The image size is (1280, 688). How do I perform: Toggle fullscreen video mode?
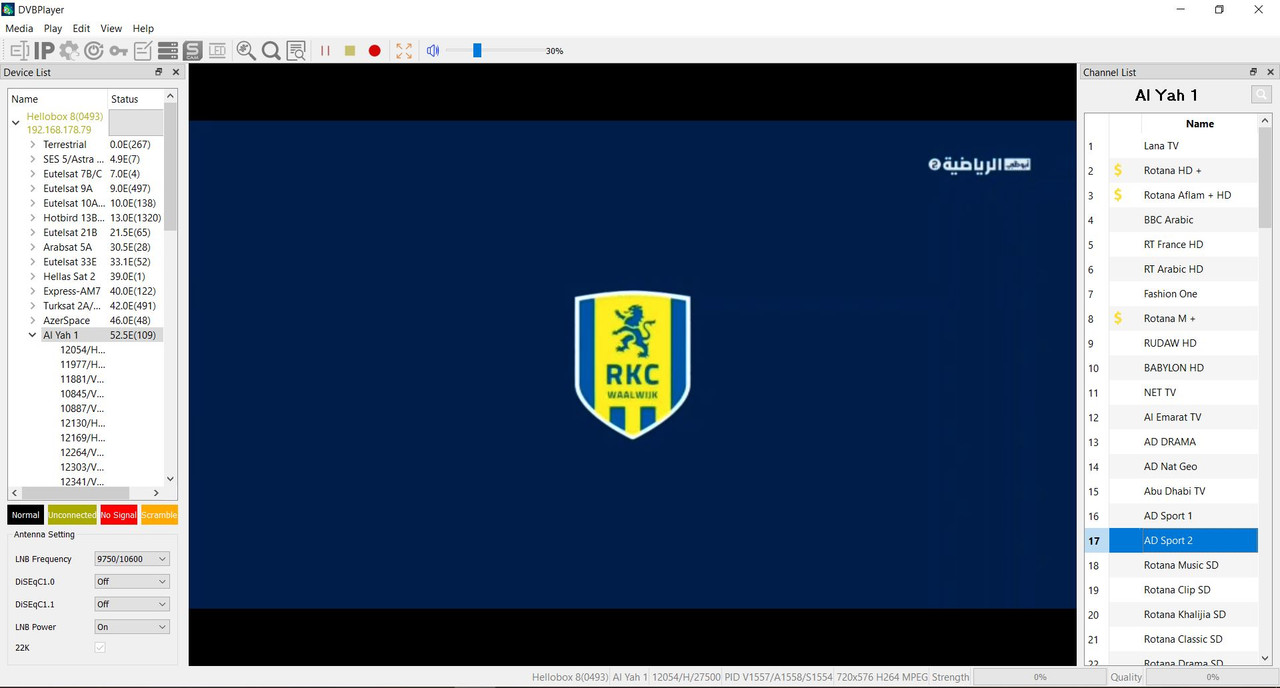[x=404, y=50]
